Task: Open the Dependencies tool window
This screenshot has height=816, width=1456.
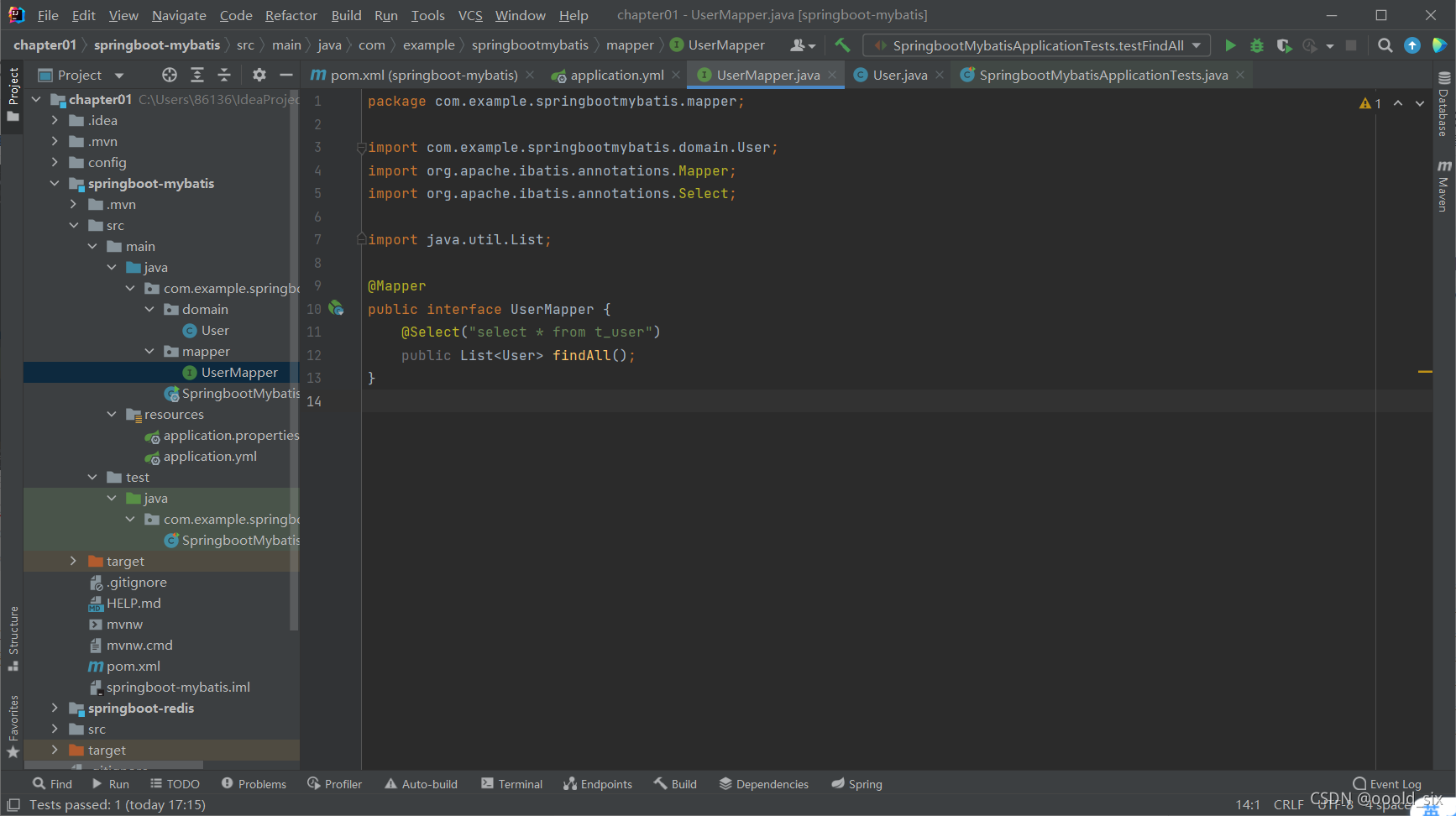Action: coord(764,784)
